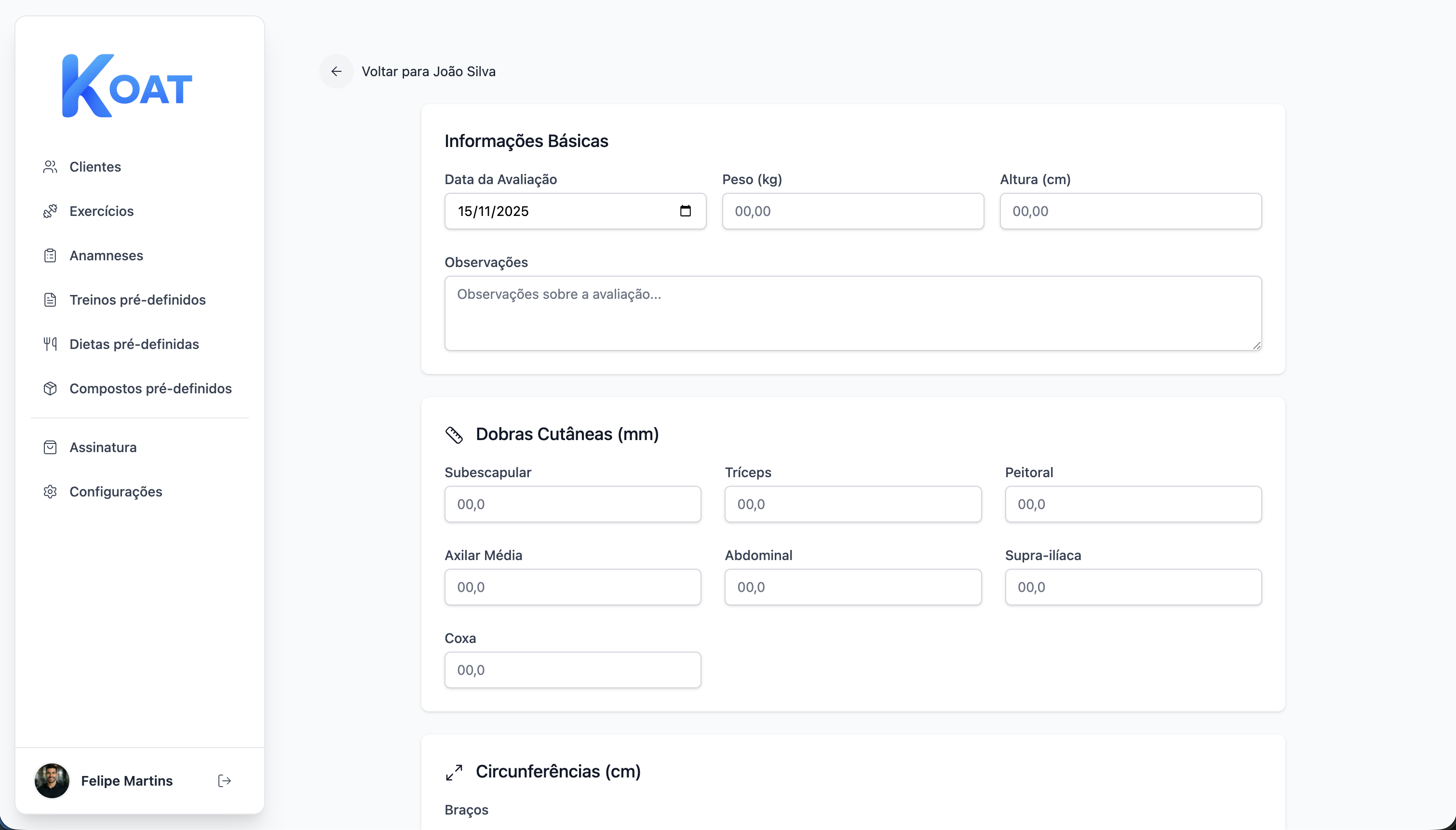This screenshot has height=830, width=1456.
Task: Open Treinos pré-definidos menu item
Action: tap(137, 300)
